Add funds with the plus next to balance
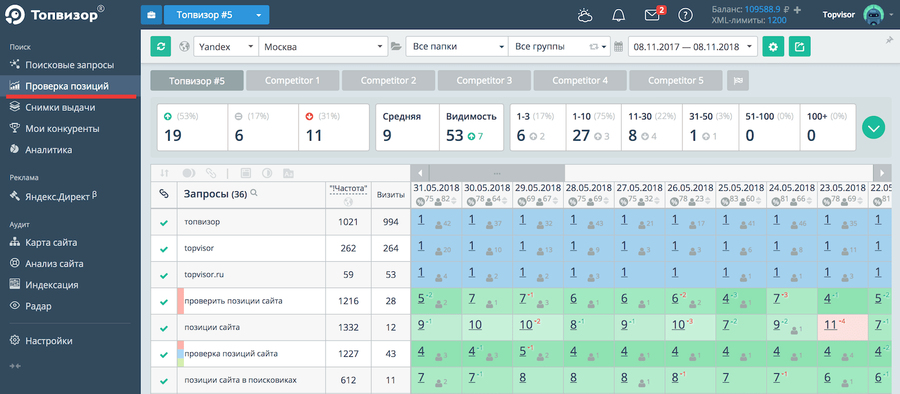Image resolution: width=900 pixels, height=394 pixels. (x=797, y=10)
